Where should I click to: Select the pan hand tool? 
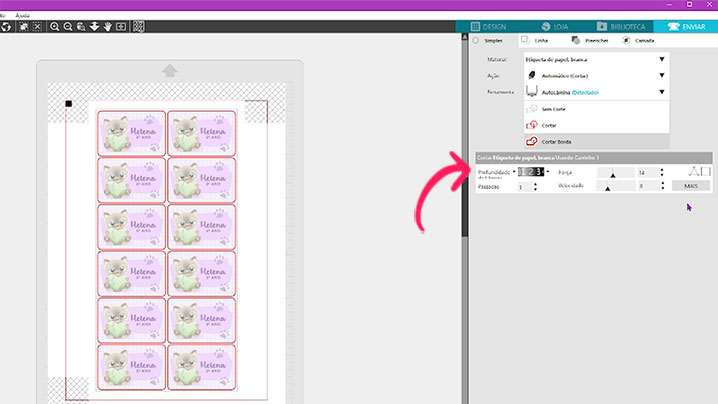[x=107, y=27]
